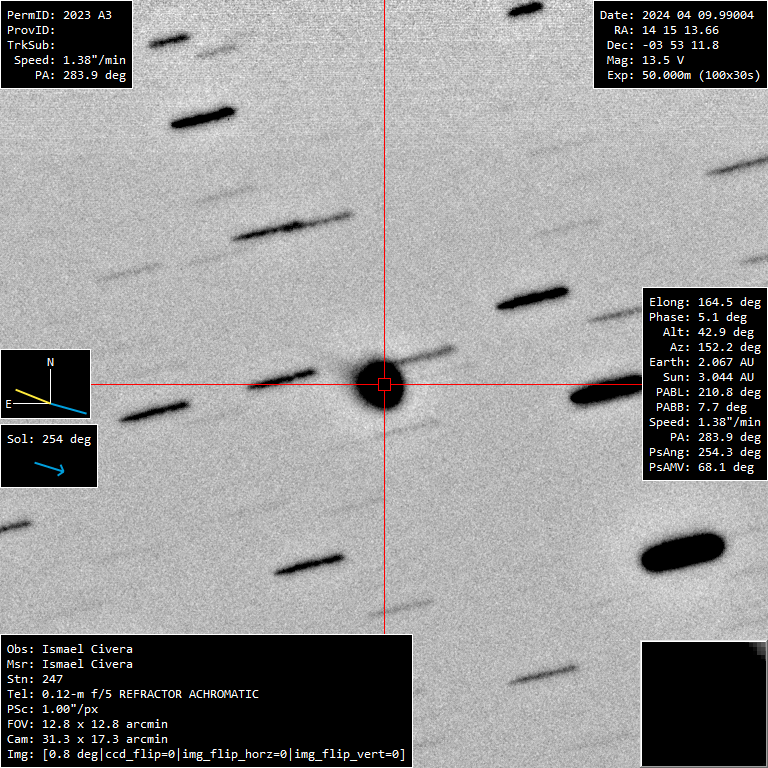Click the 'PsAMV: 68.1 deg' entry
The width and height of the screenshot is (768, 768).
point(701,467)
